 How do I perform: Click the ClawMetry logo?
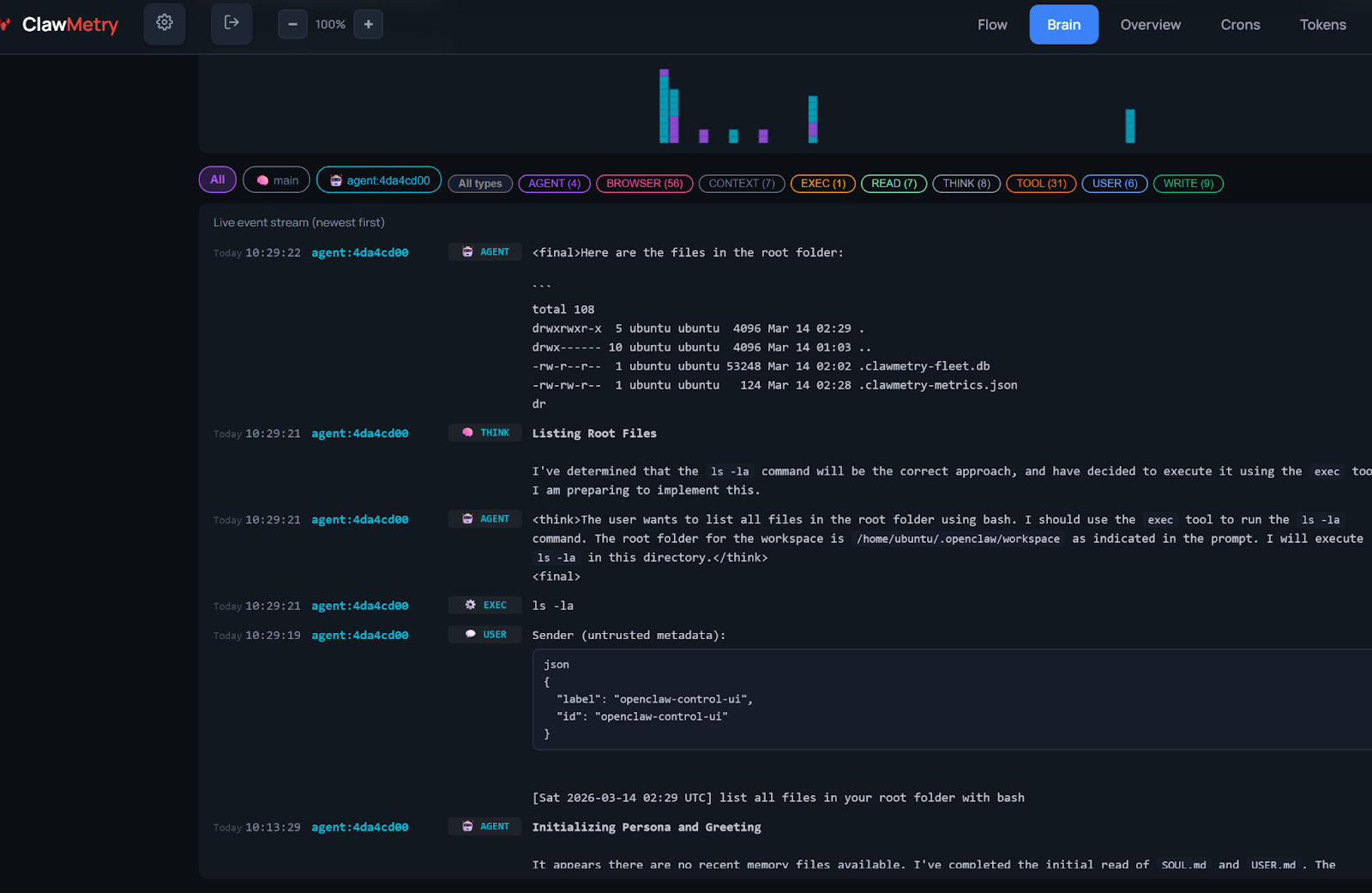pyautogui.click(x=60, y=24)
